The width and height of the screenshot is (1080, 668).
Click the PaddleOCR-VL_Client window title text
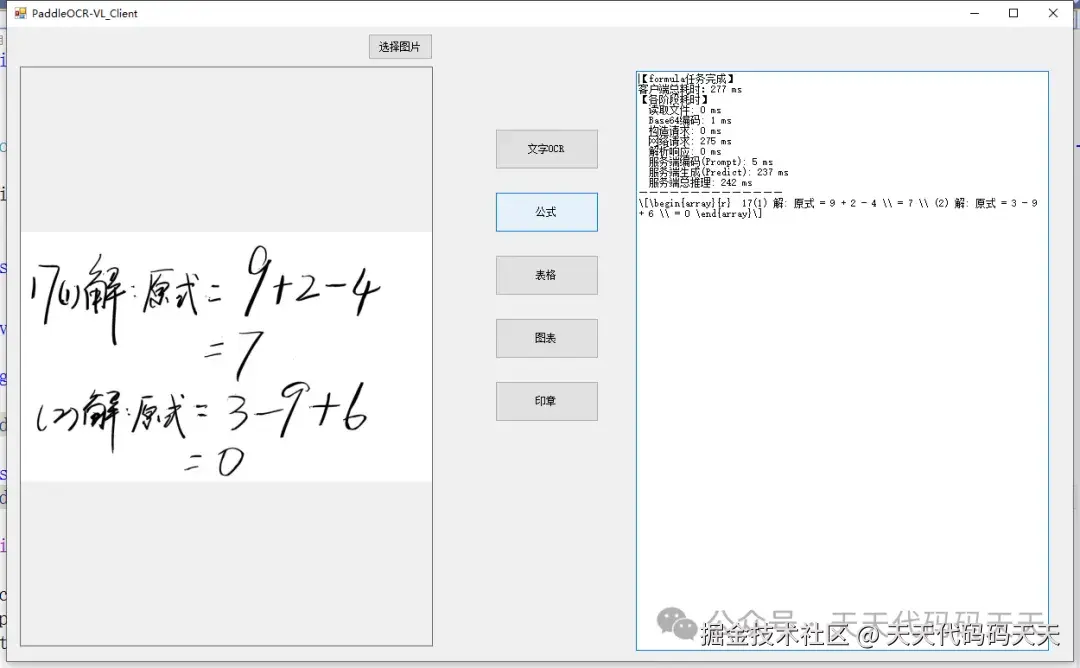[85, 13]
